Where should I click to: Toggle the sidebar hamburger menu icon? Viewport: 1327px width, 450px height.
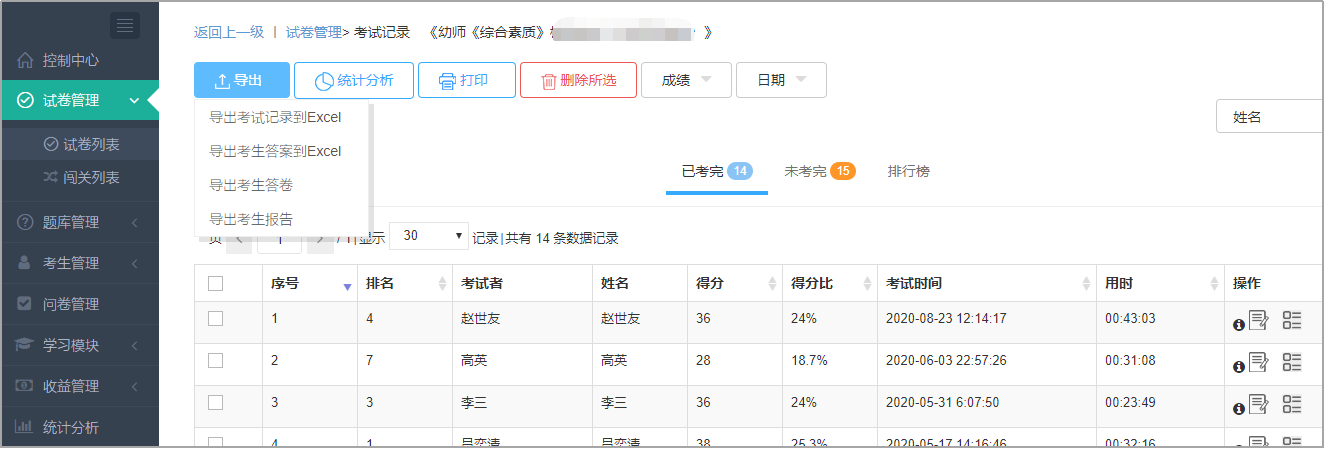[x=125, y=26]
